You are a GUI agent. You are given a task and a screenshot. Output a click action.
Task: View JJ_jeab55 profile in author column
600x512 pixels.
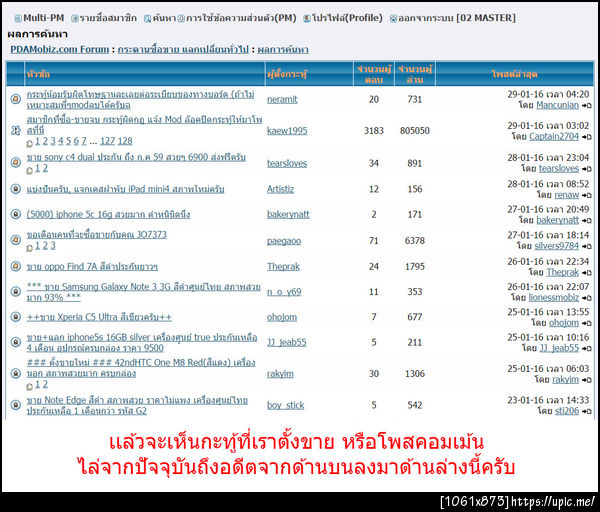pyautogui.click(x=287, y=342)
